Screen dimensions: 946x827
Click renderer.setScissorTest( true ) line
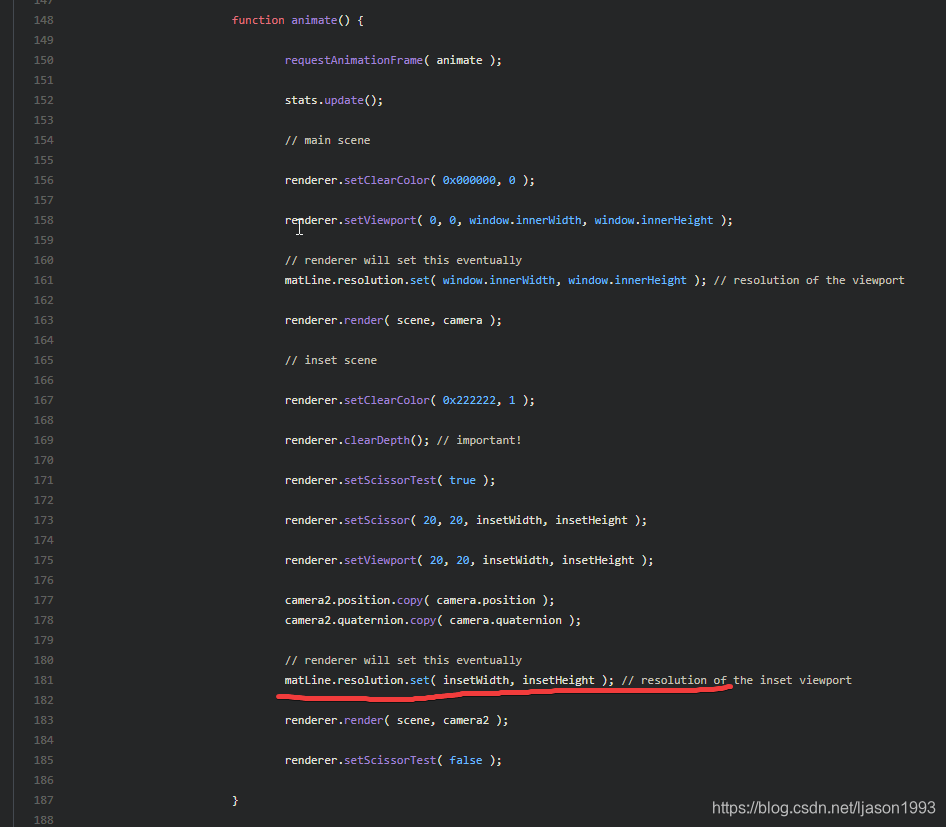coord(390,480)
